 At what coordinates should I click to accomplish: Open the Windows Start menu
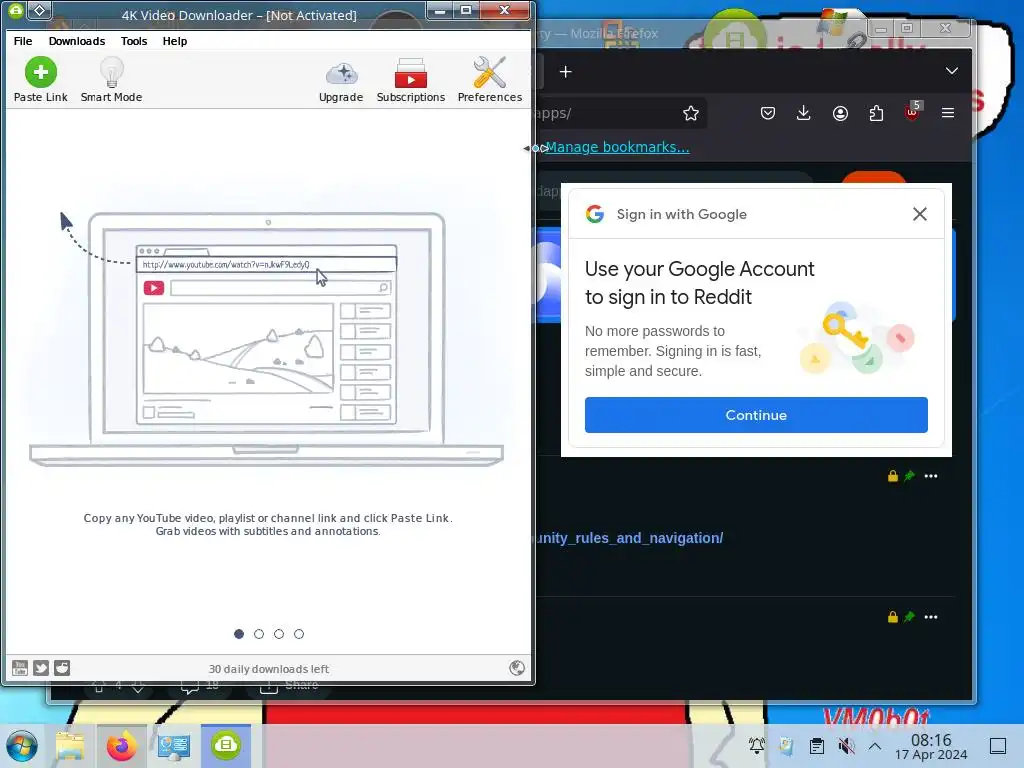coord(22,746)
